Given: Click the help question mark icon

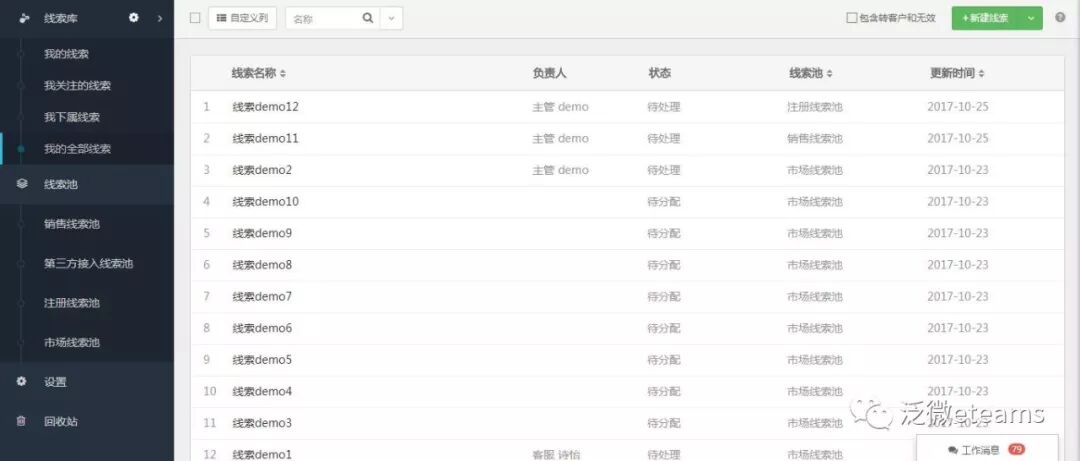Looking at the screenshot, I should tap(1060, 18).
